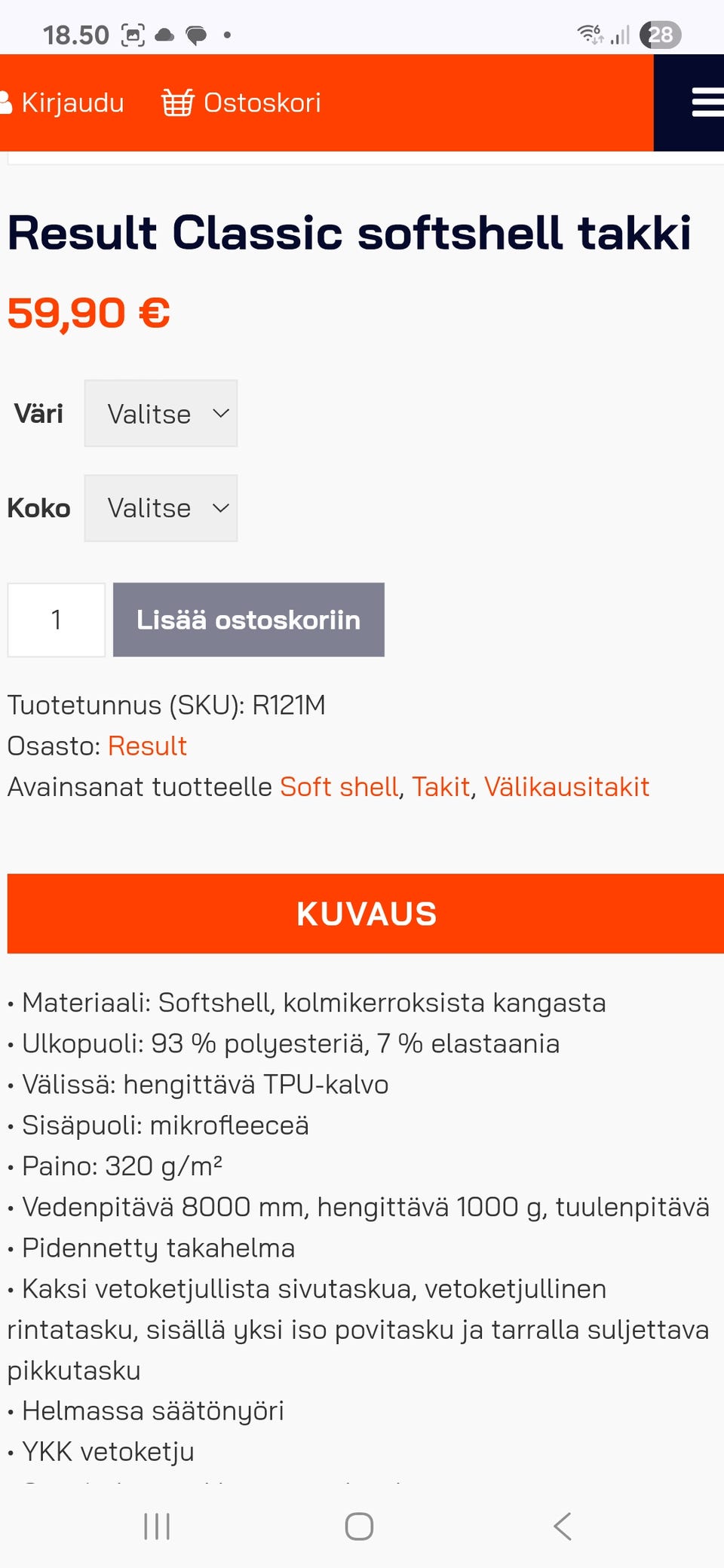
Task: Follow the Soft shell keyword link
Action: coord(339,786)
